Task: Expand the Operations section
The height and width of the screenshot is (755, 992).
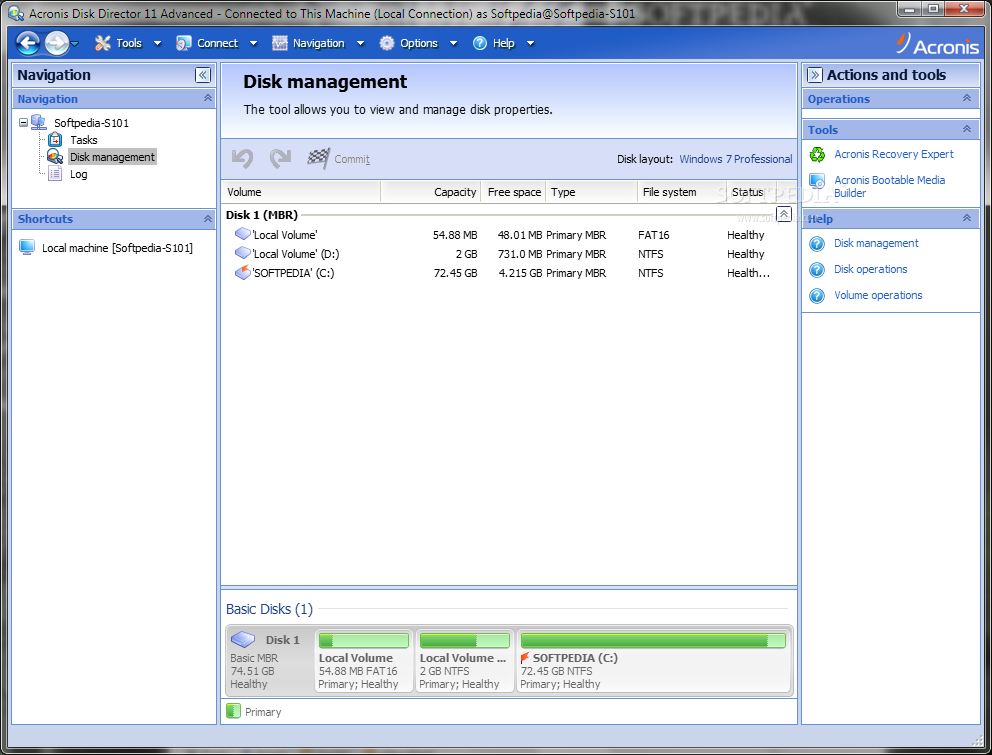Action: [967, 99]
